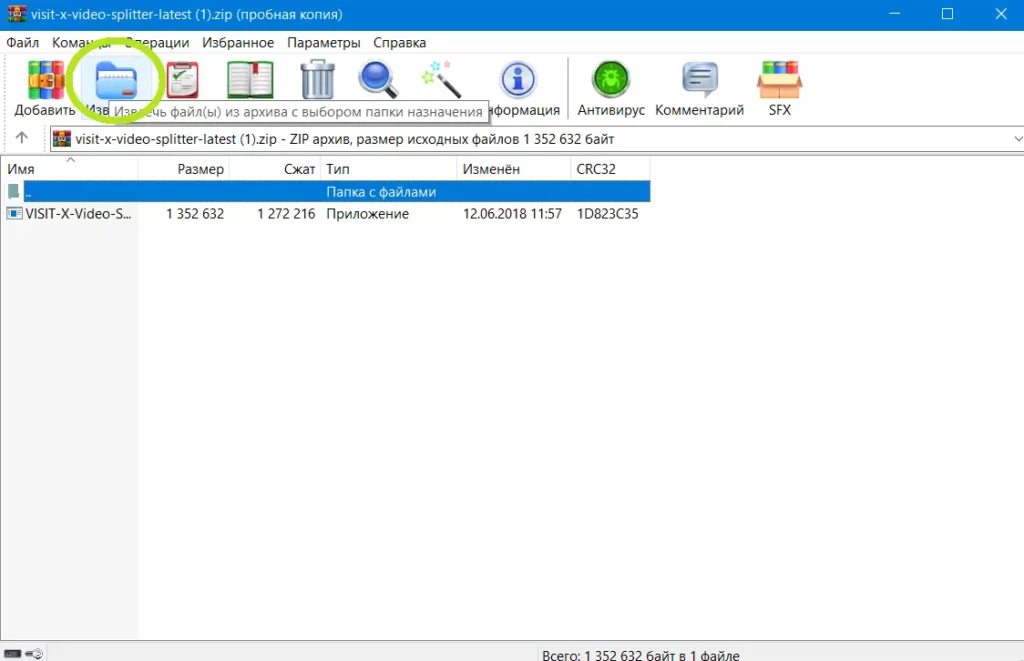
Task: Click the Папка с файлами type cell
Action: tap(381, 192)
